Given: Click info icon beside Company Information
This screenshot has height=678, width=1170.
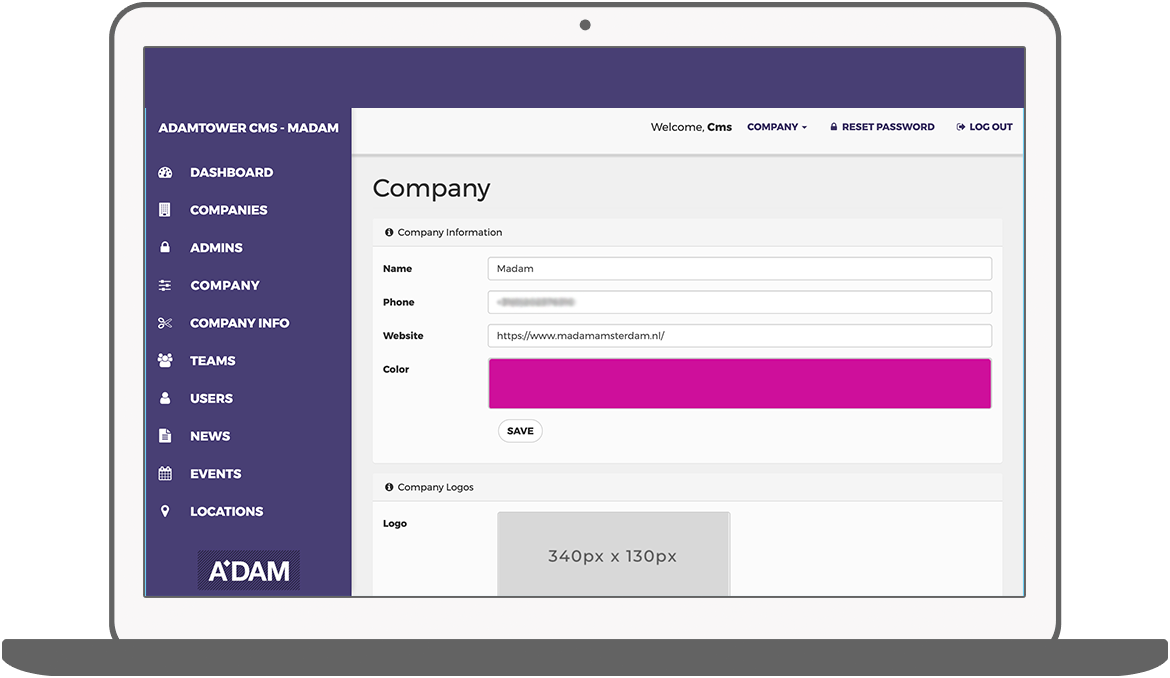Looking at the screenshot, I should point(389,232).
